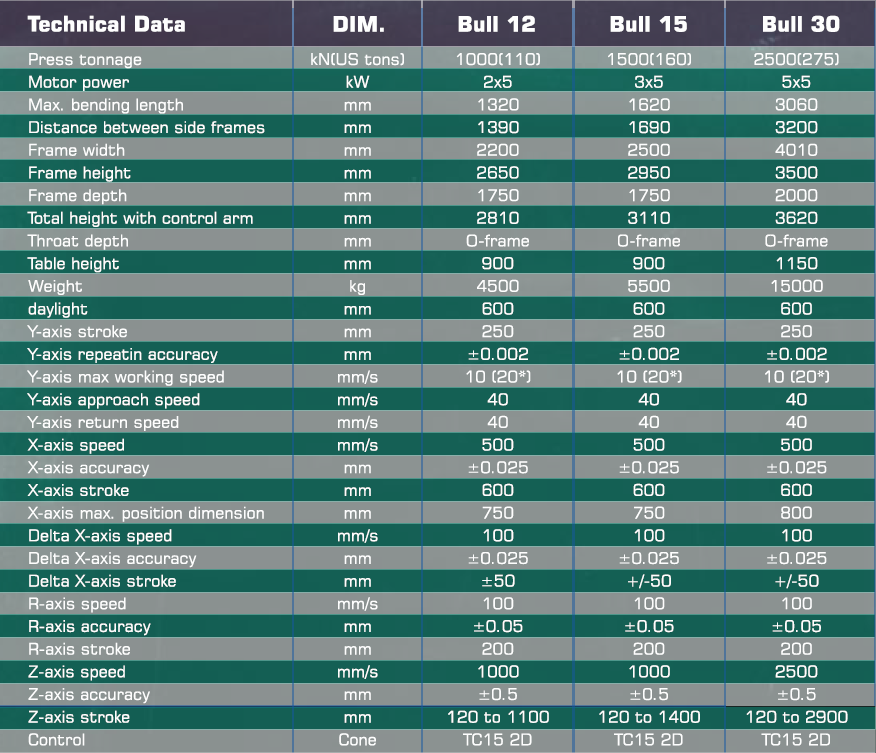876x753 pixels.
Task: Click the DIM. column header
Action: [x=357, y=23]
